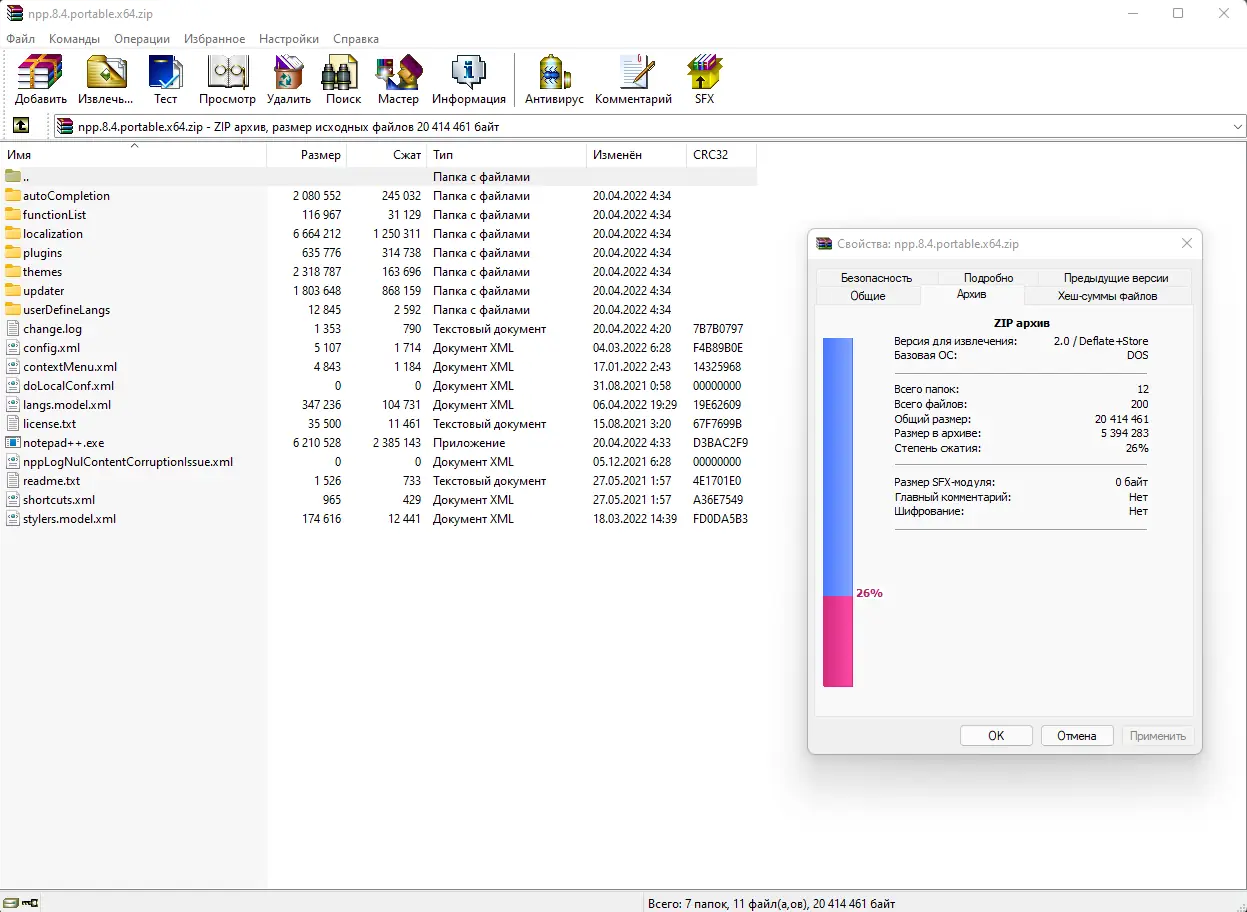Select the readme.txt file name

click(x=51, y=481)
